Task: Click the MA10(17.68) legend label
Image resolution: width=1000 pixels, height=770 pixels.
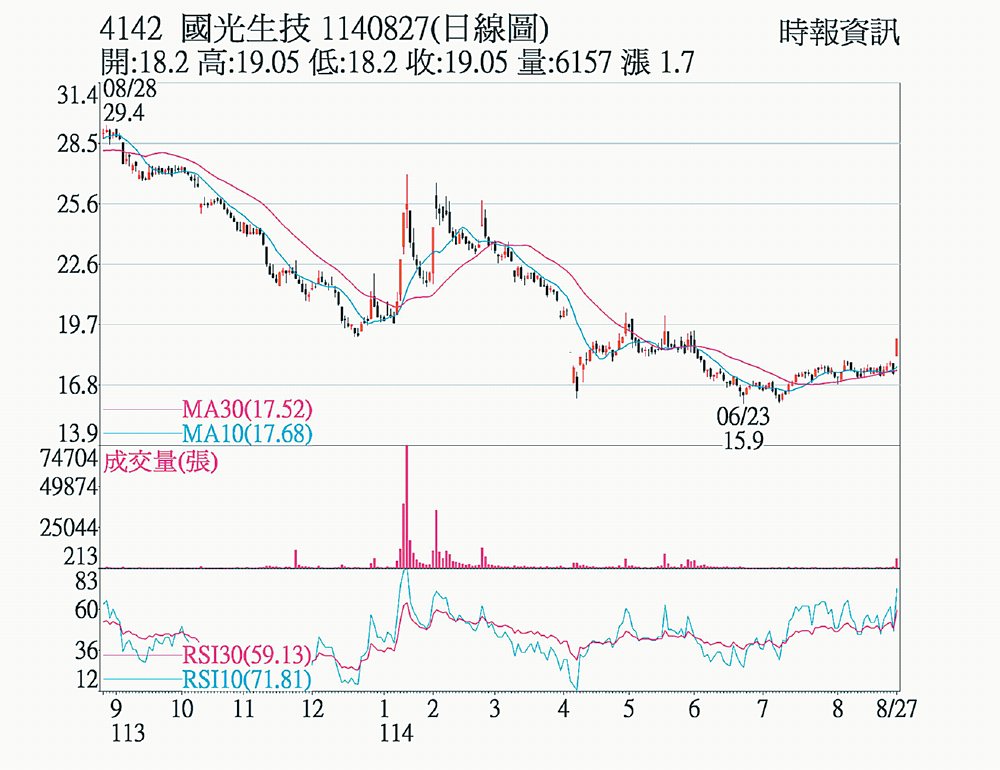Action: 247,434
